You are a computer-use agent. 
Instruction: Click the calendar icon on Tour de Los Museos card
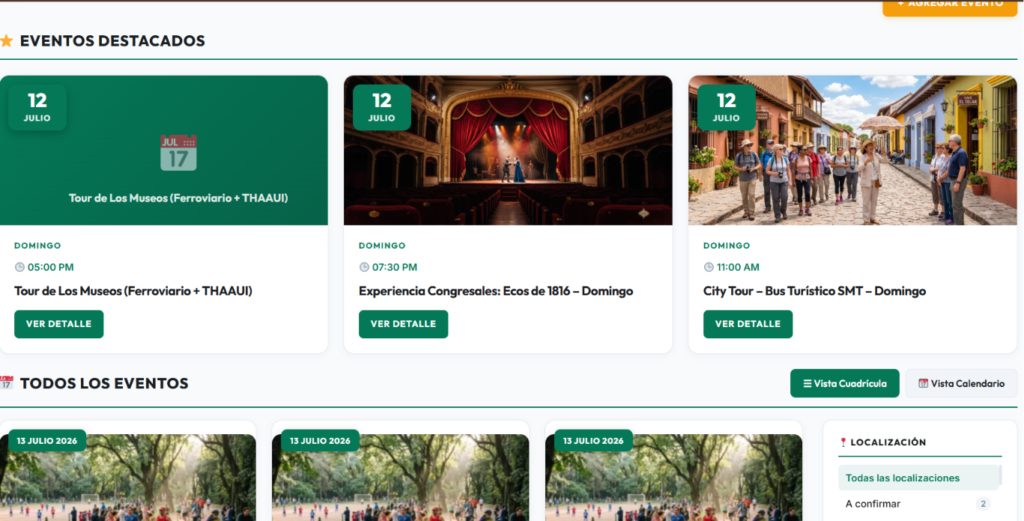pos(178,153)
